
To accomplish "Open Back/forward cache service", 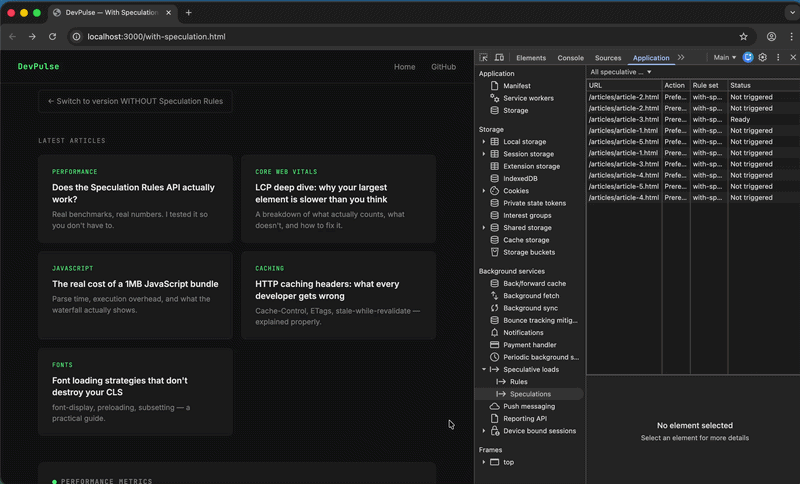I will 534,284.
